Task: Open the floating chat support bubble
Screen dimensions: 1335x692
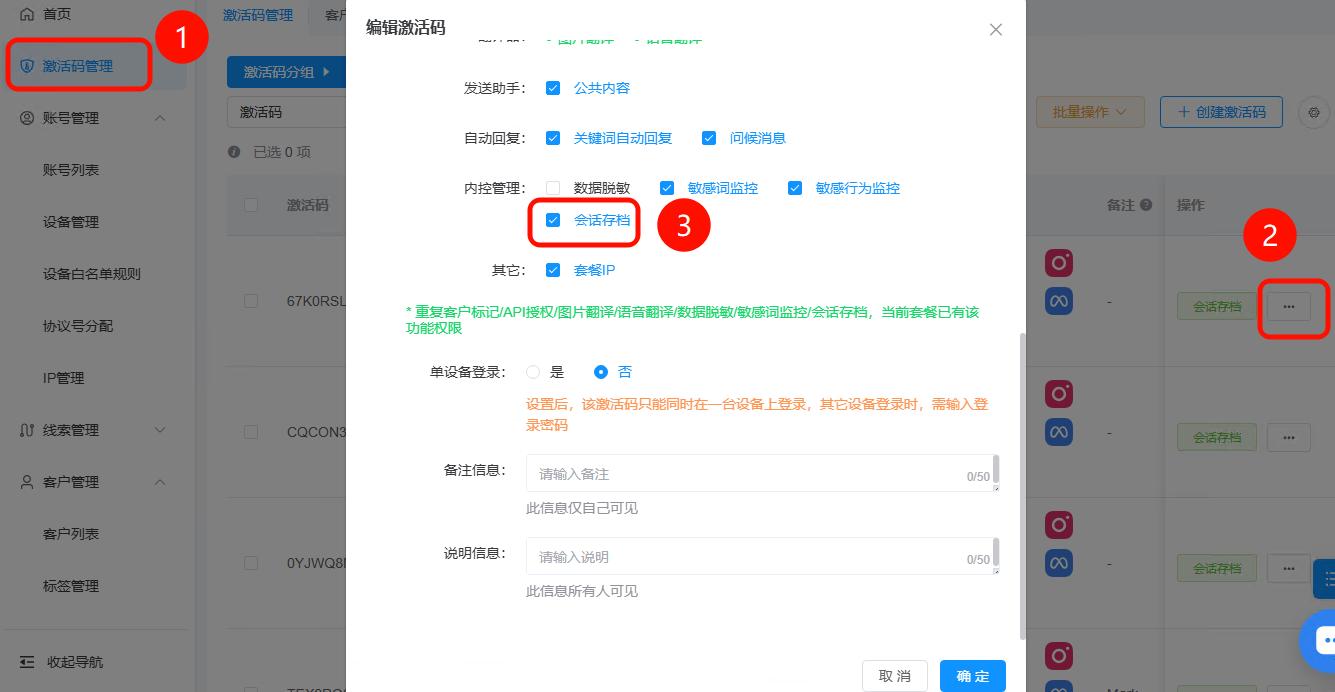Action: (1322, 640)
